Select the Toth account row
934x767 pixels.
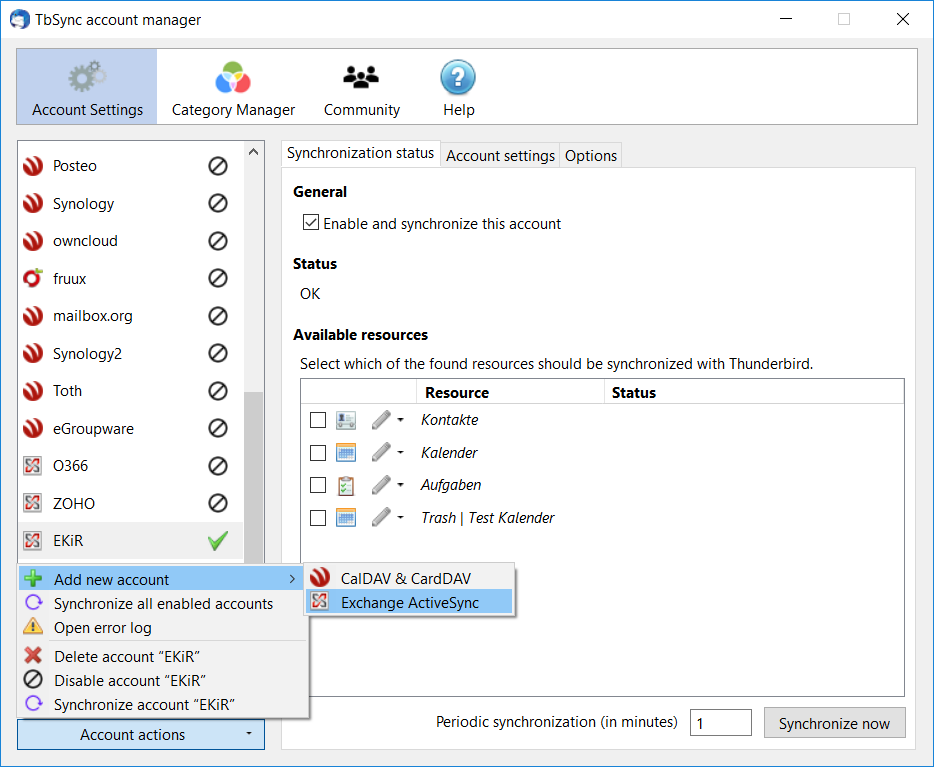131,391
